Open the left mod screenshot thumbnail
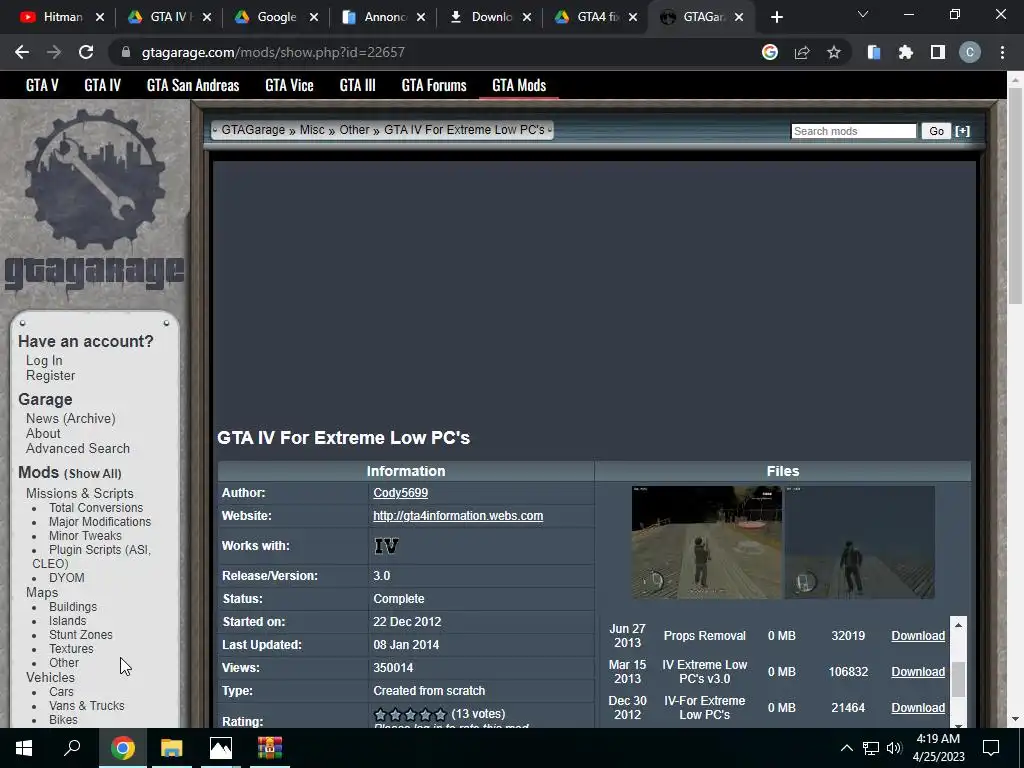 point(707,542)
